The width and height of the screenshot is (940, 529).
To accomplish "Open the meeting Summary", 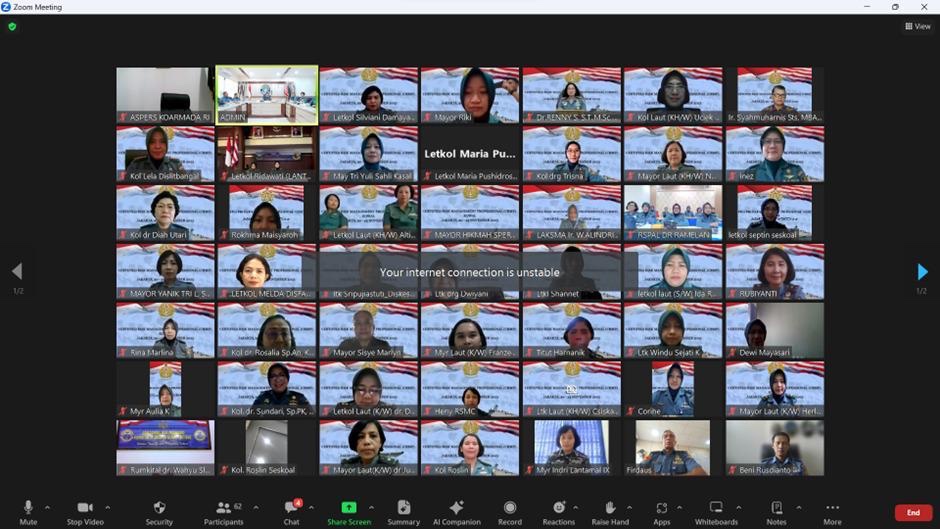I will pyautogui.click(x=403, y=511).
